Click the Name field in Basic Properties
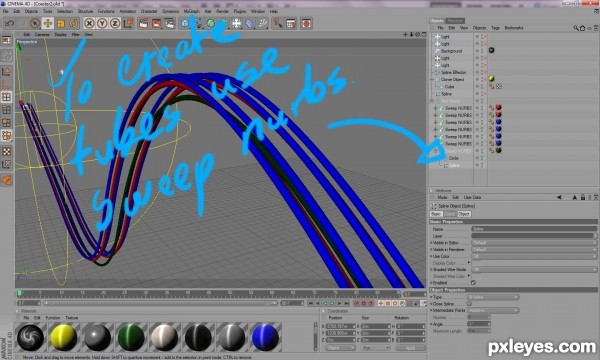This screenshot has width=600, height=360. [534, 229]
